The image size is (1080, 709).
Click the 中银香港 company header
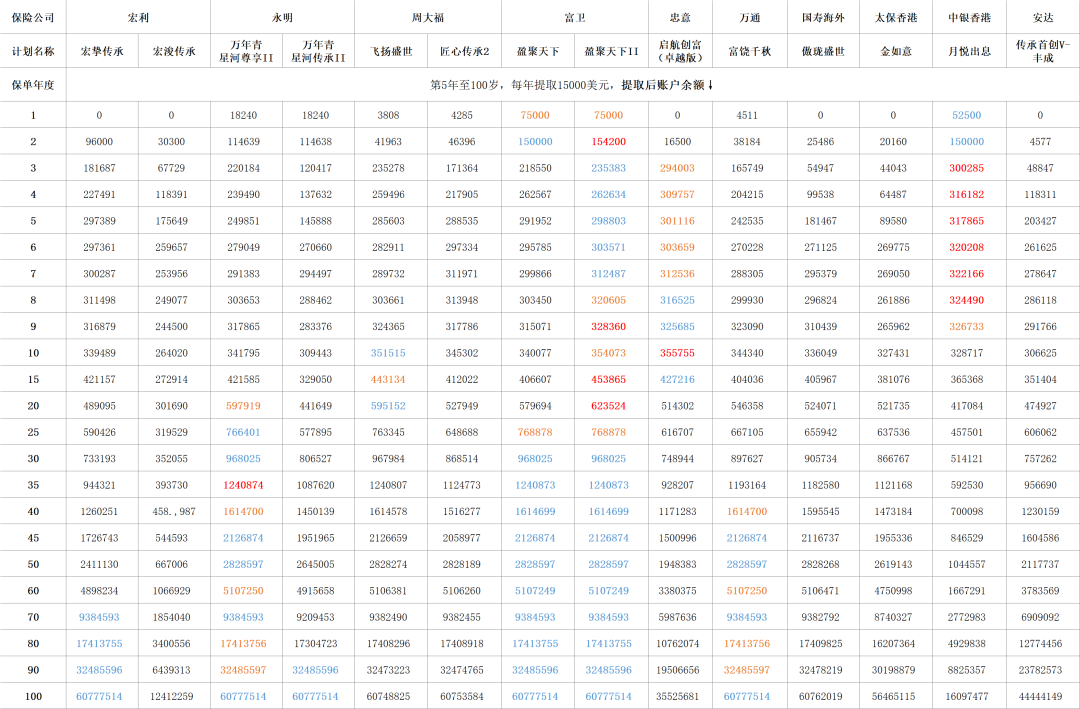967,18
